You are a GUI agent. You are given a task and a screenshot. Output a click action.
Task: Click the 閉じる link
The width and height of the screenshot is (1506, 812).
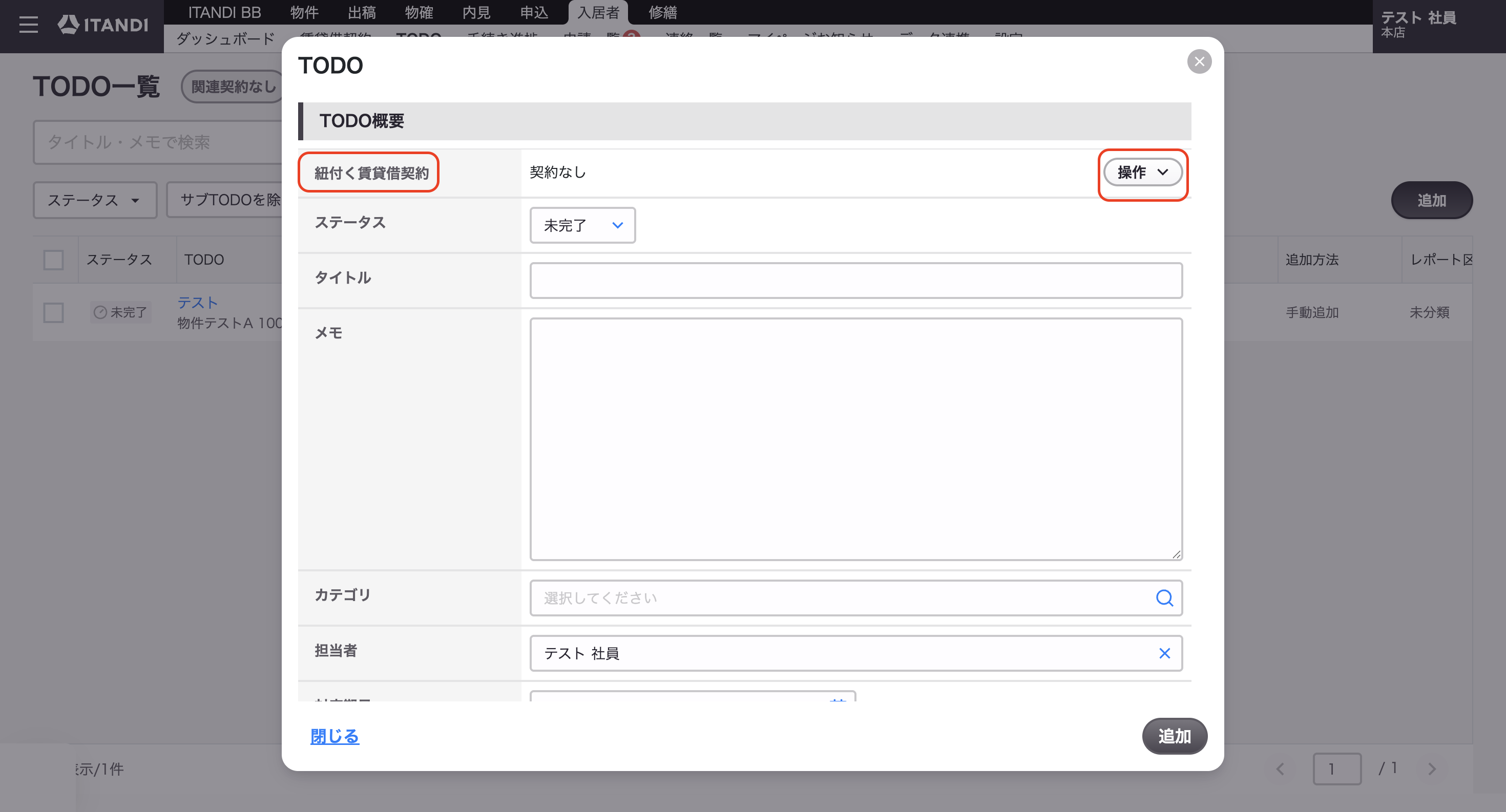[x=334, y=736]
